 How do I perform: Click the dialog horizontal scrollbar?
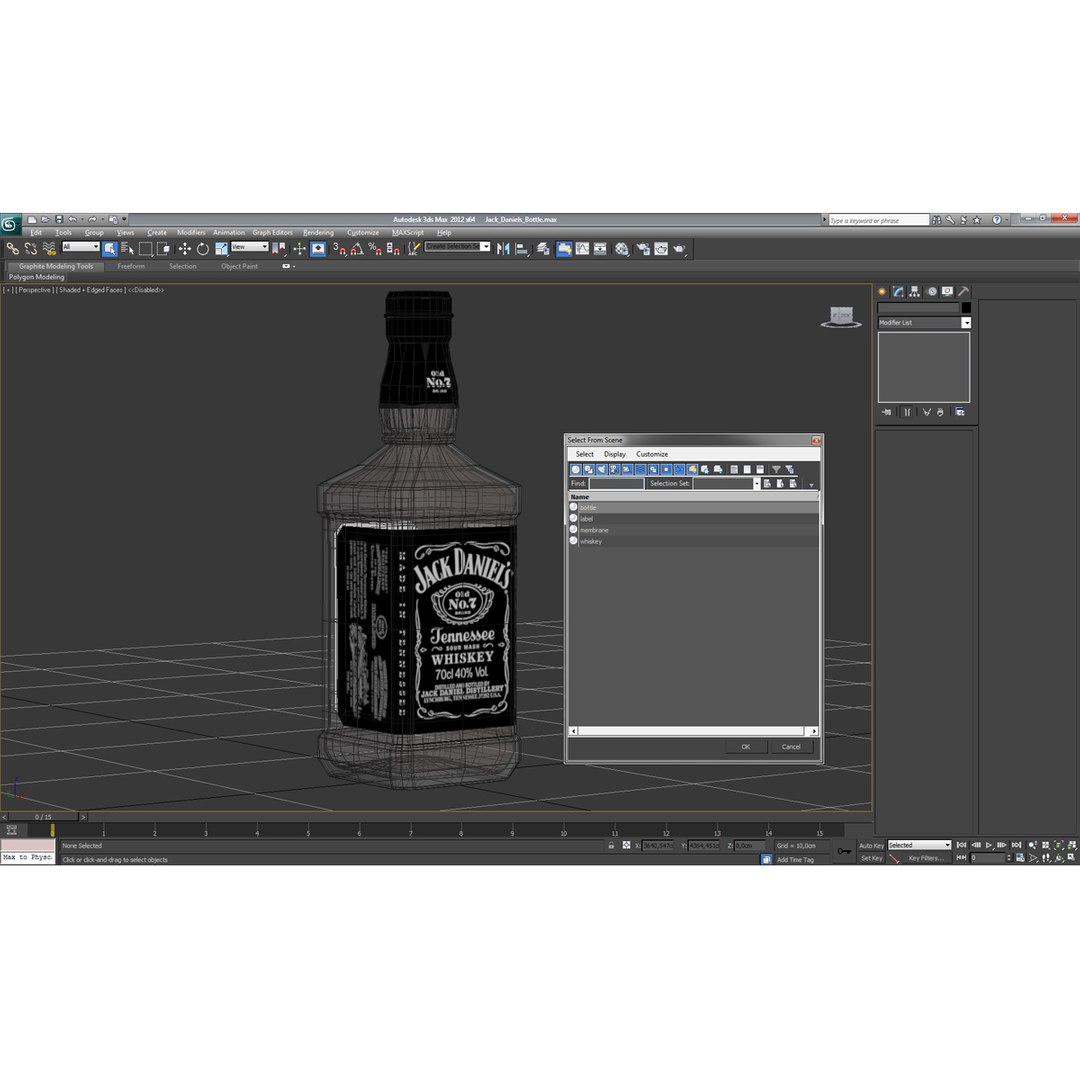pyautogui.click(x=694, y=731)
